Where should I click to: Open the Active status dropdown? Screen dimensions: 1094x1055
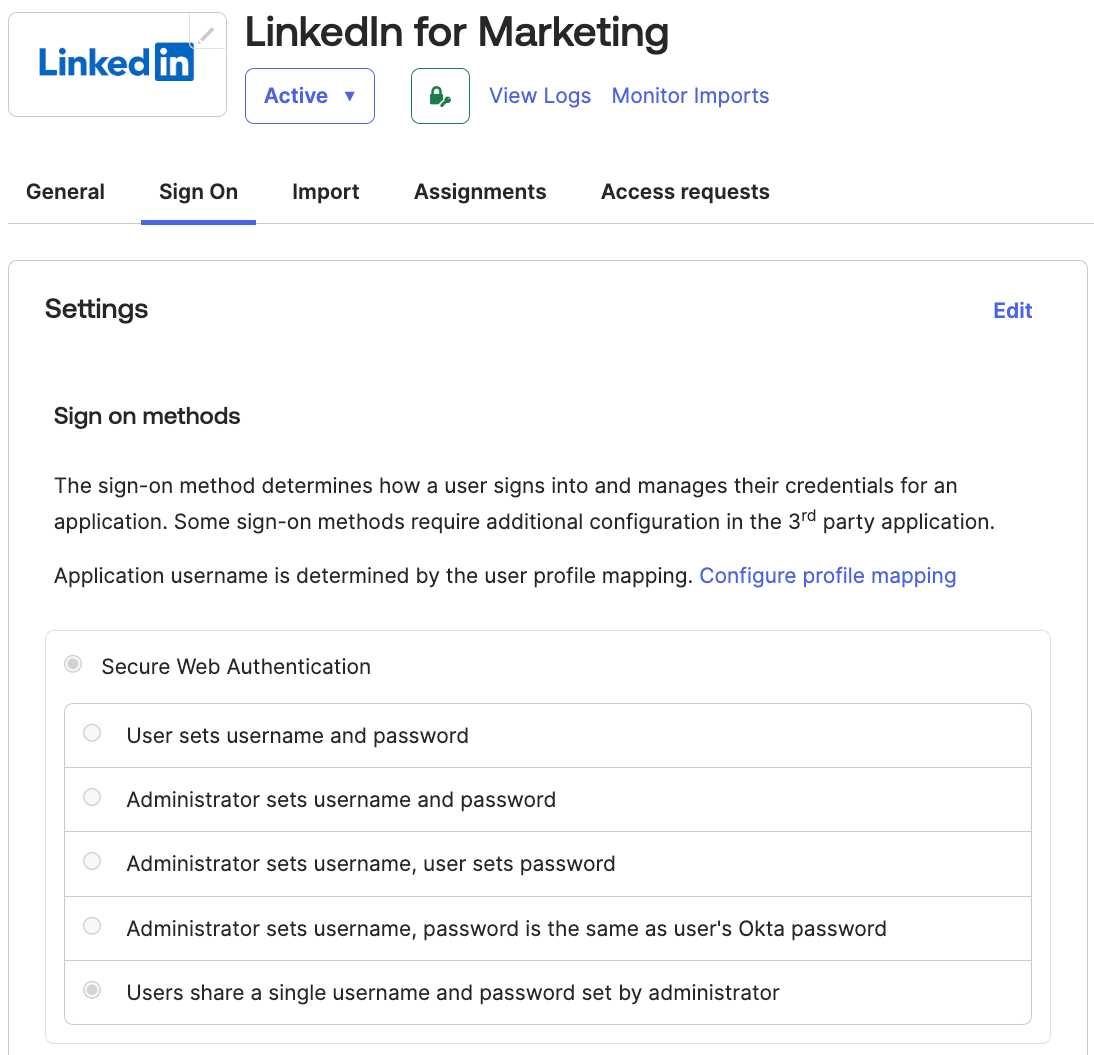pos(309,95)
